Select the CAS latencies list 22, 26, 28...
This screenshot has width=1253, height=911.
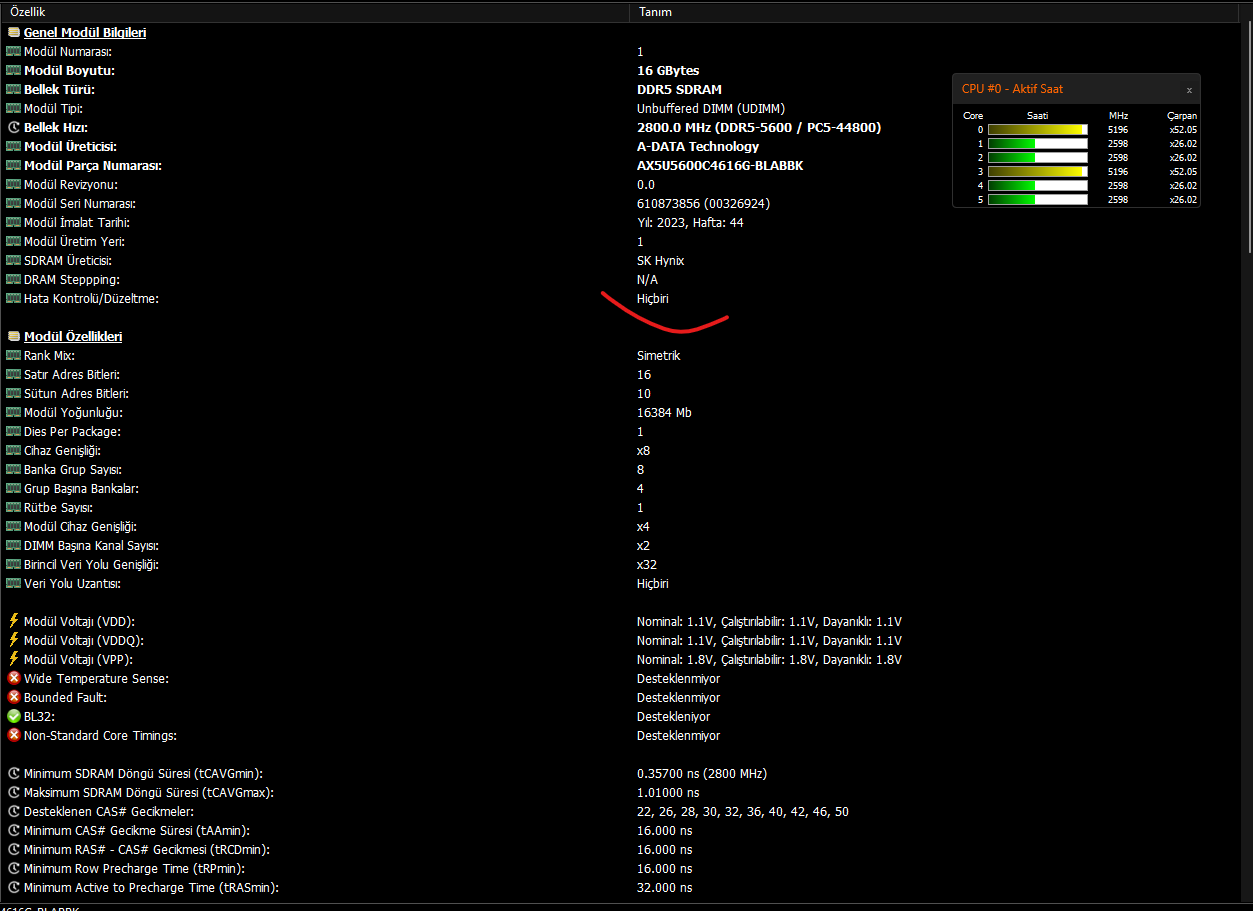click(x=743, y=811)
